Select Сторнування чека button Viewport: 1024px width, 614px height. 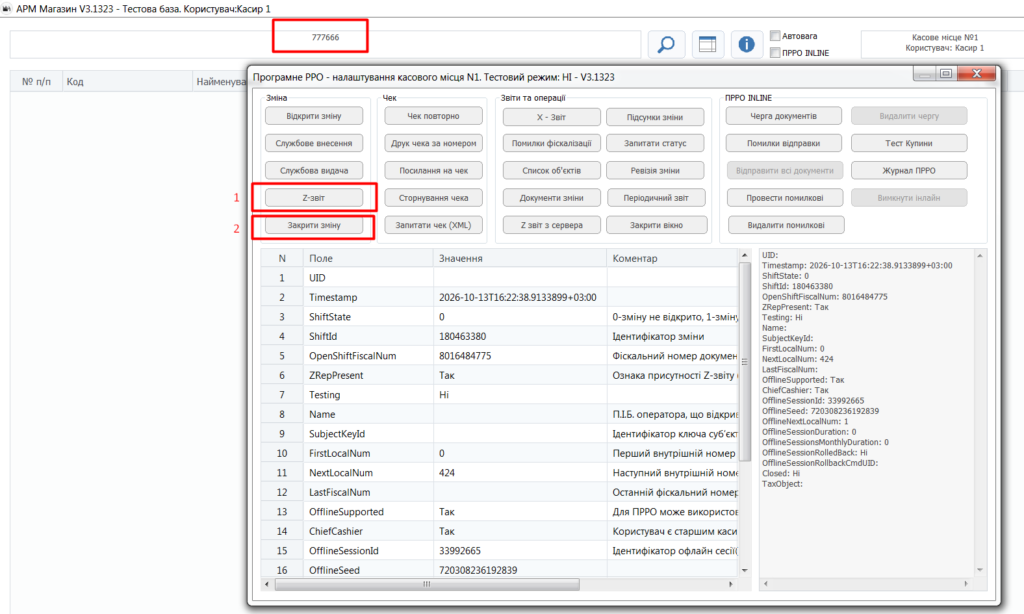tap(434, 198)
